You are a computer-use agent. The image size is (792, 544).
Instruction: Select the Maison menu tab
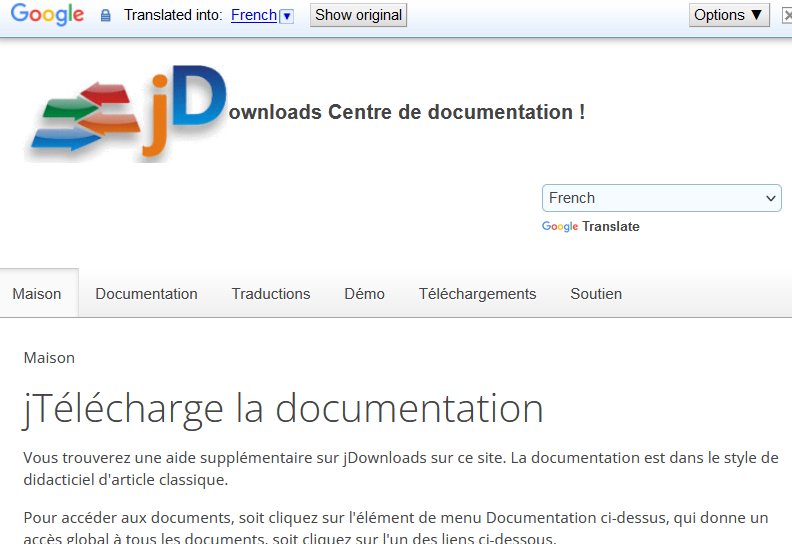coord(37,293)
